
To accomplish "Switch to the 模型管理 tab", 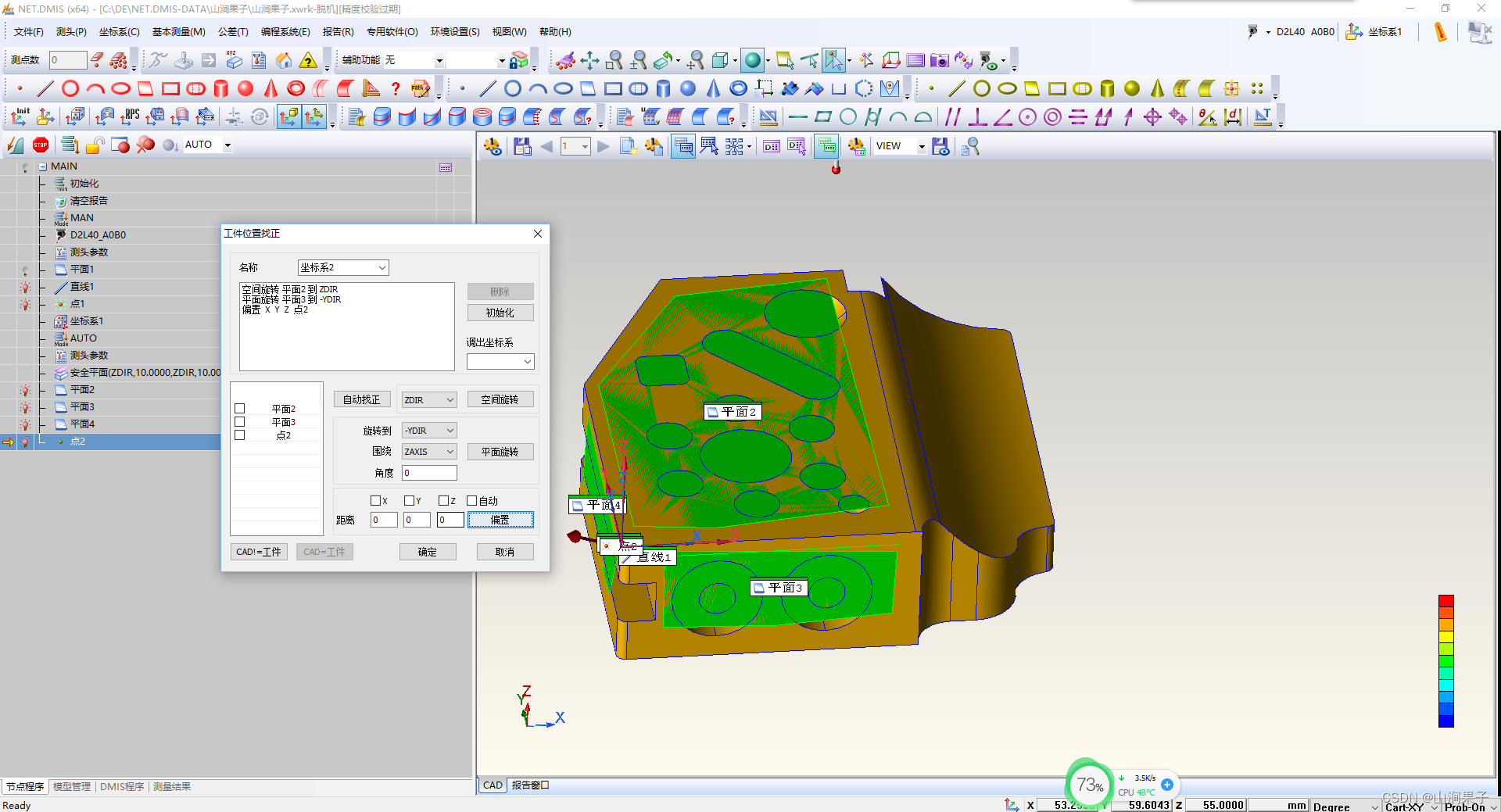I will pyautogui.click(x=72, y=787).
